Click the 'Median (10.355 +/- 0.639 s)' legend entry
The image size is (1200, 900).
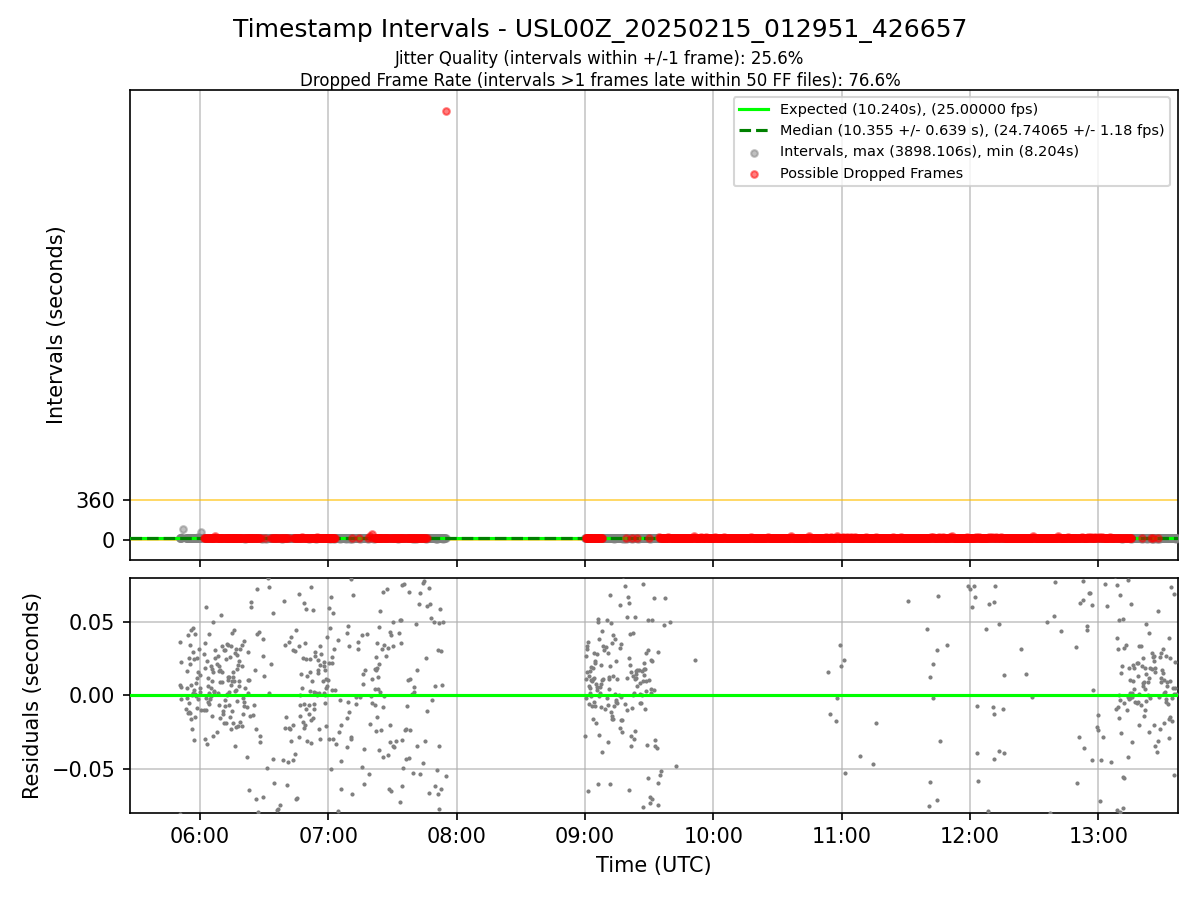point(972,130)
